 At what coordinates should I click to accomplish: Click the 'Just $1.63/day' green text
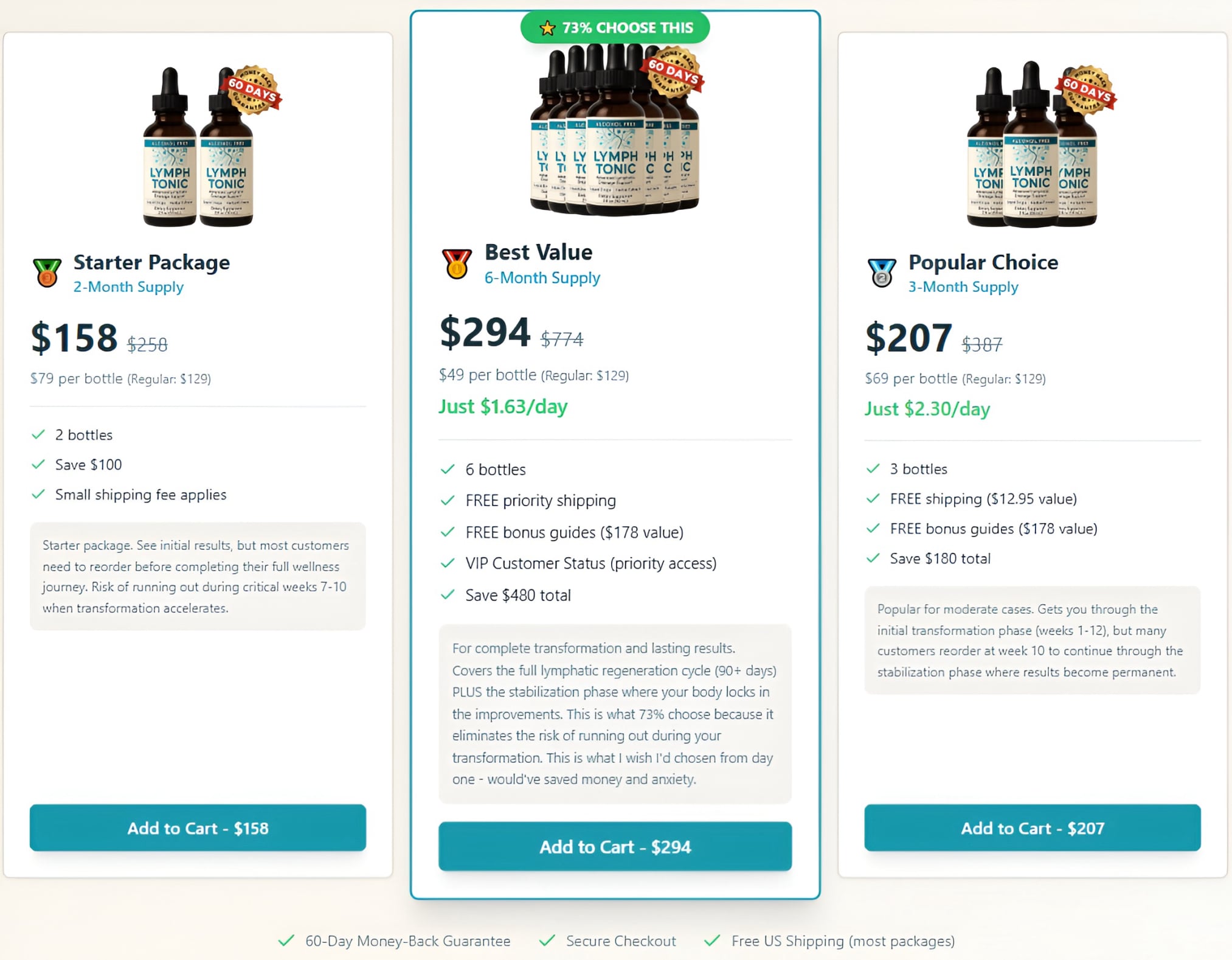coord(502,406)
